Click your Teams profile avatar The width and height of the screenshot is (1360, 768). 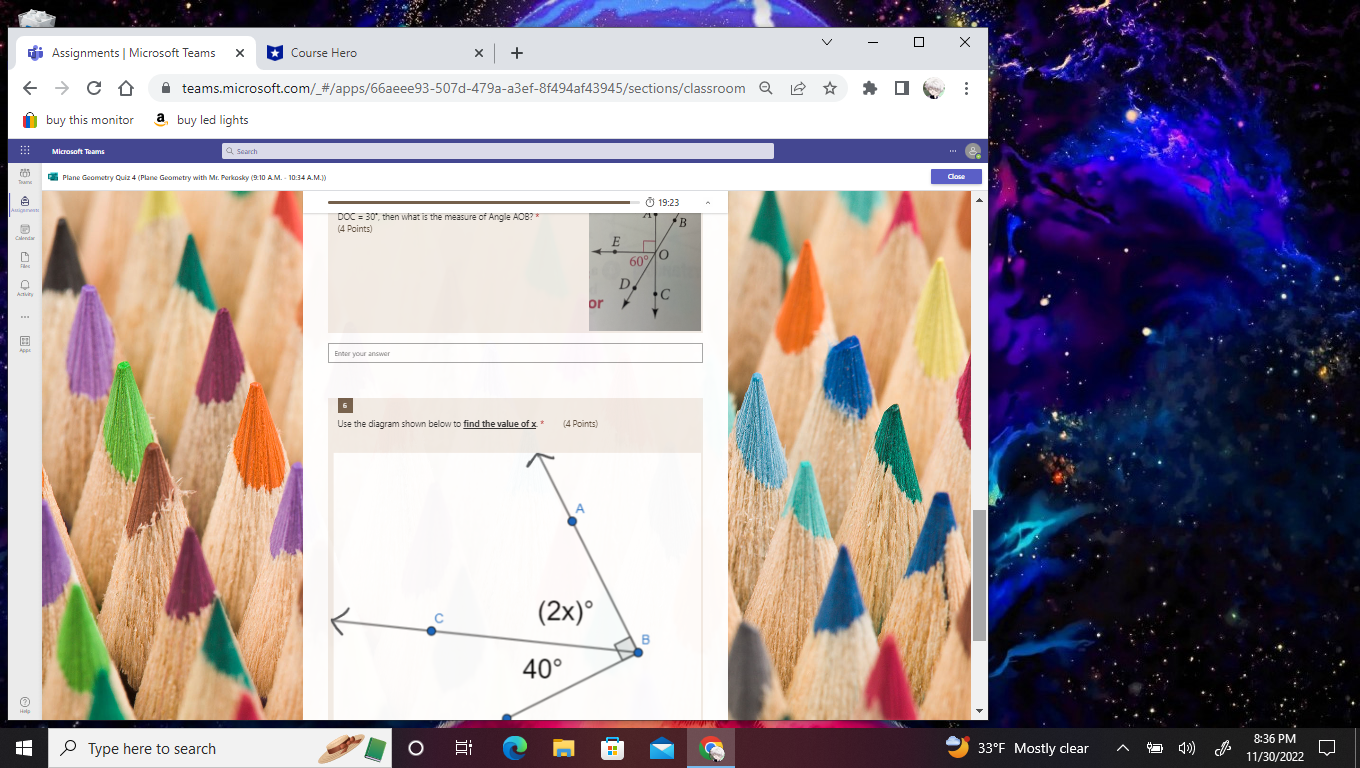click(x=972, y=151)
